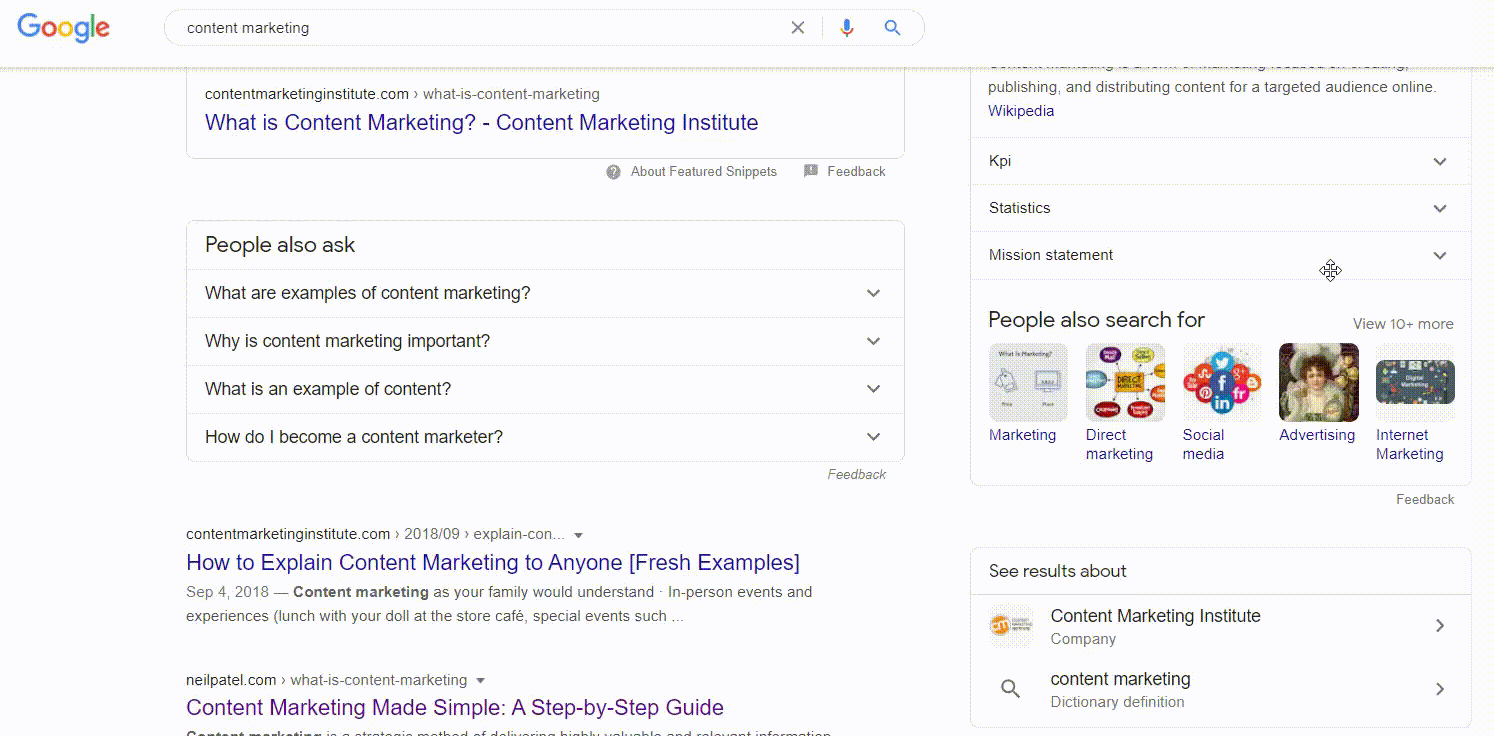Click the Google logo
The height and width of the screenshot is (736, 1494).
[64, 28]
